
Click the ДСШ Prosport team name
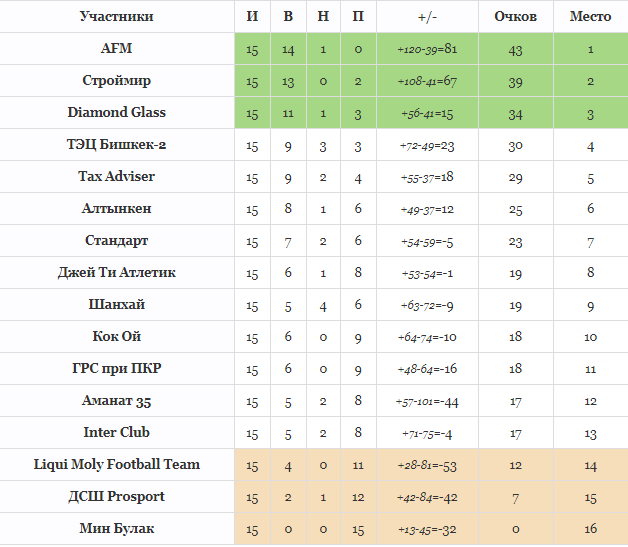(117, 497)
